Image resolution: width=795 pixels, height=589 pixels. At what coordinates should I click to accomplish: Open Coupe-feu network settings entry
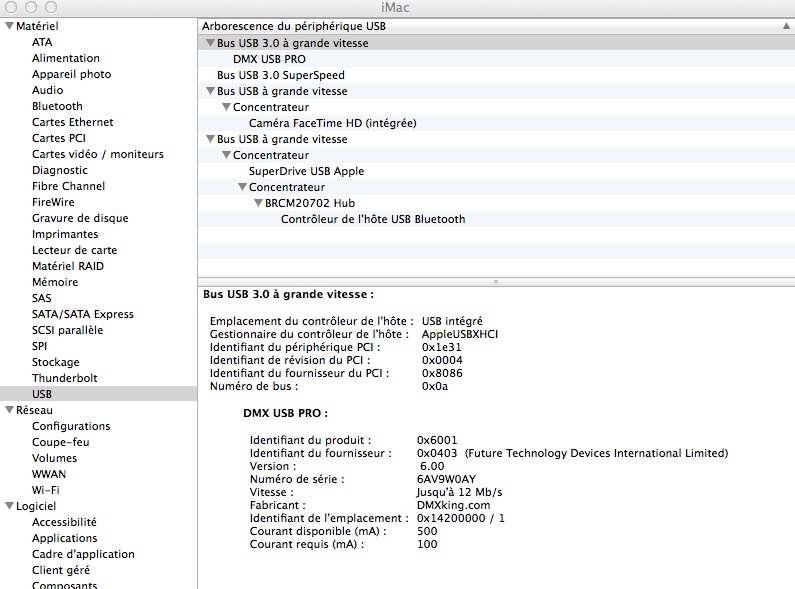60,442
